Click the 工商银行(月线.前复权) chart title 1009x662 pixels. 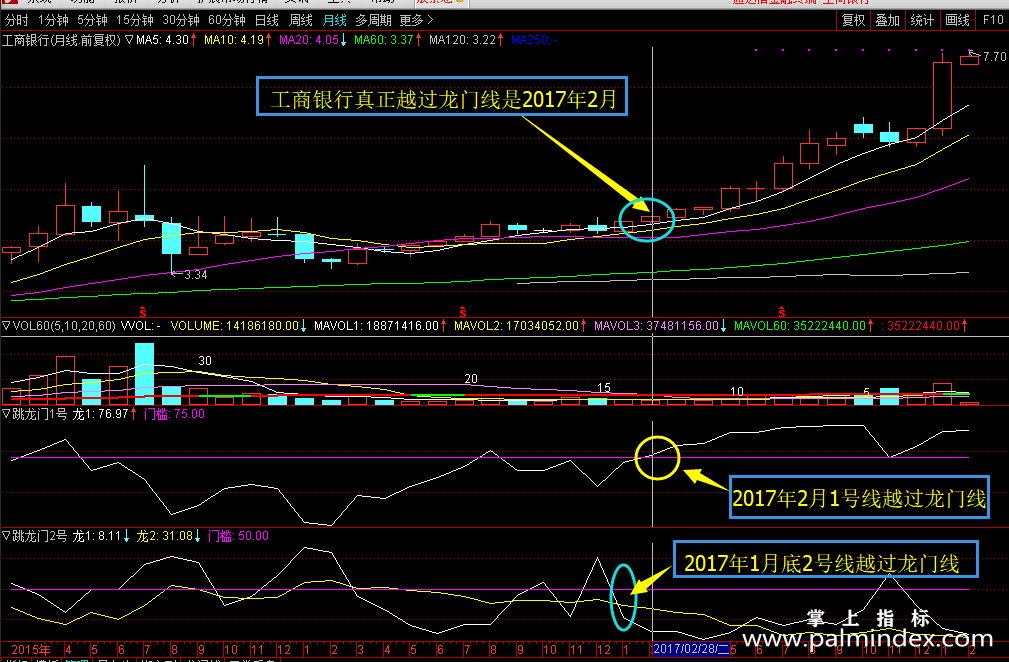pyautogui.click(x=62, y=40)
